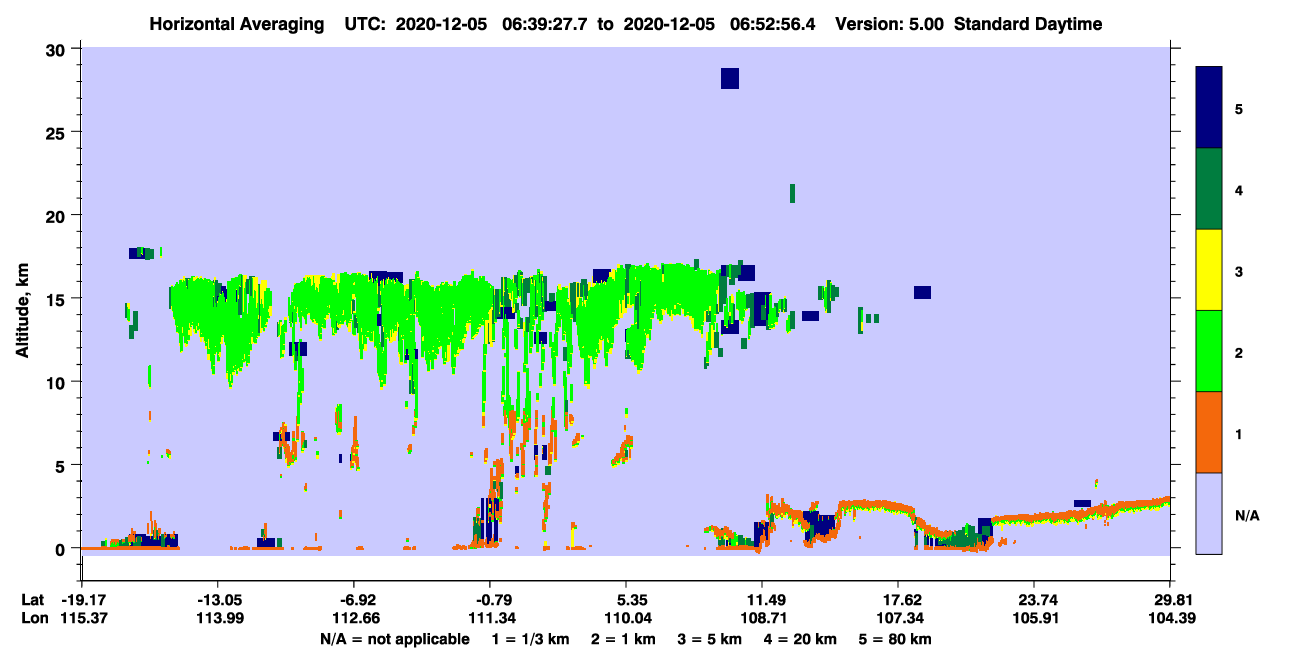Click the 'Lon' row label
The image size is (1300, 667).
(x=33, y=618)
